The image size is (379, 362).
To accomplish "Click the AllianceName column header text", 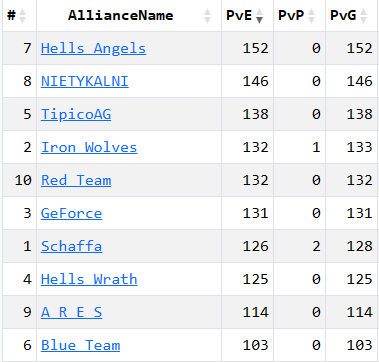I will point(121,15).
